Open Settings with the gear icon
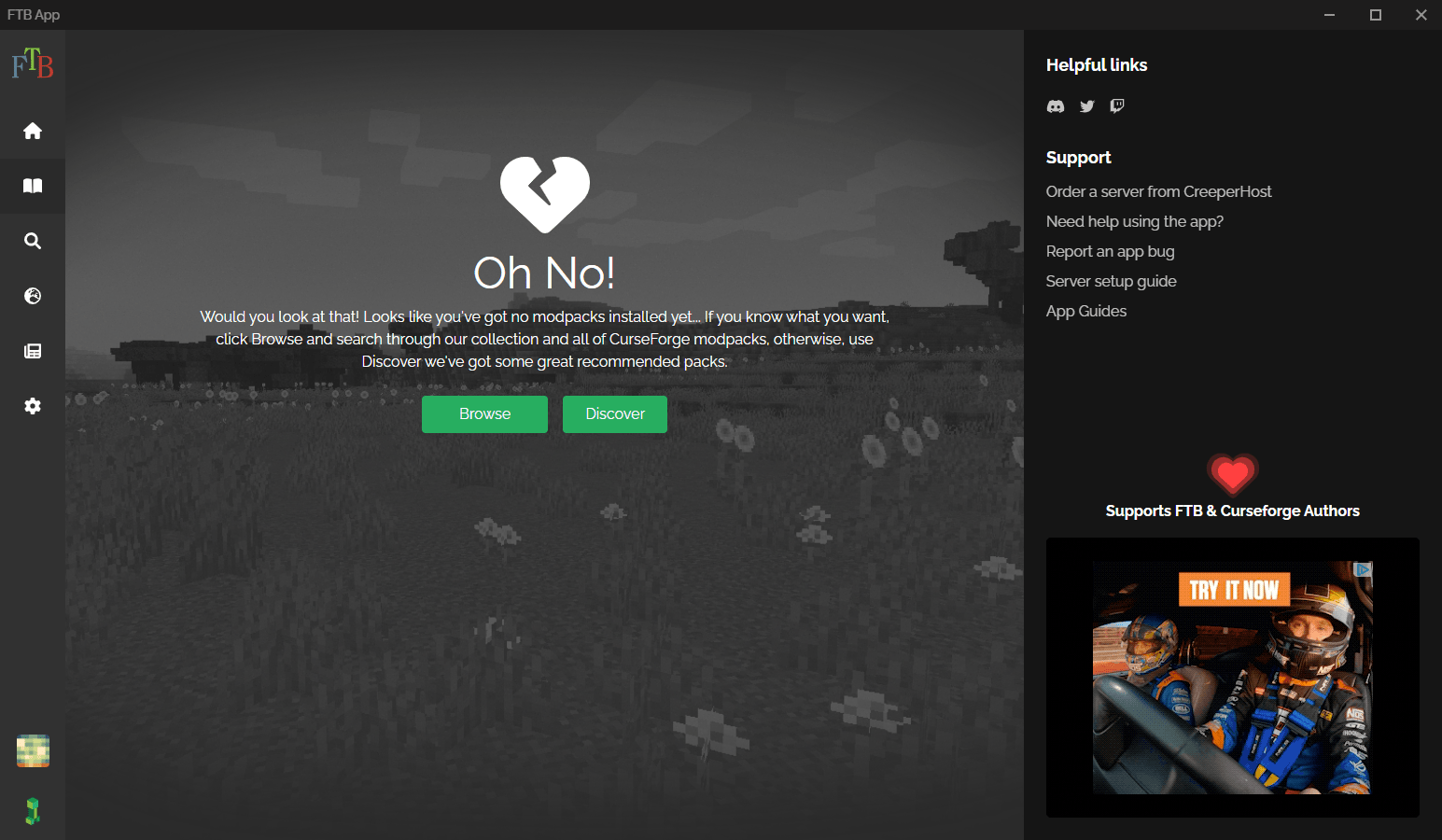The width and height of the screenshot is (1442, 840). [x=33, y=406]
